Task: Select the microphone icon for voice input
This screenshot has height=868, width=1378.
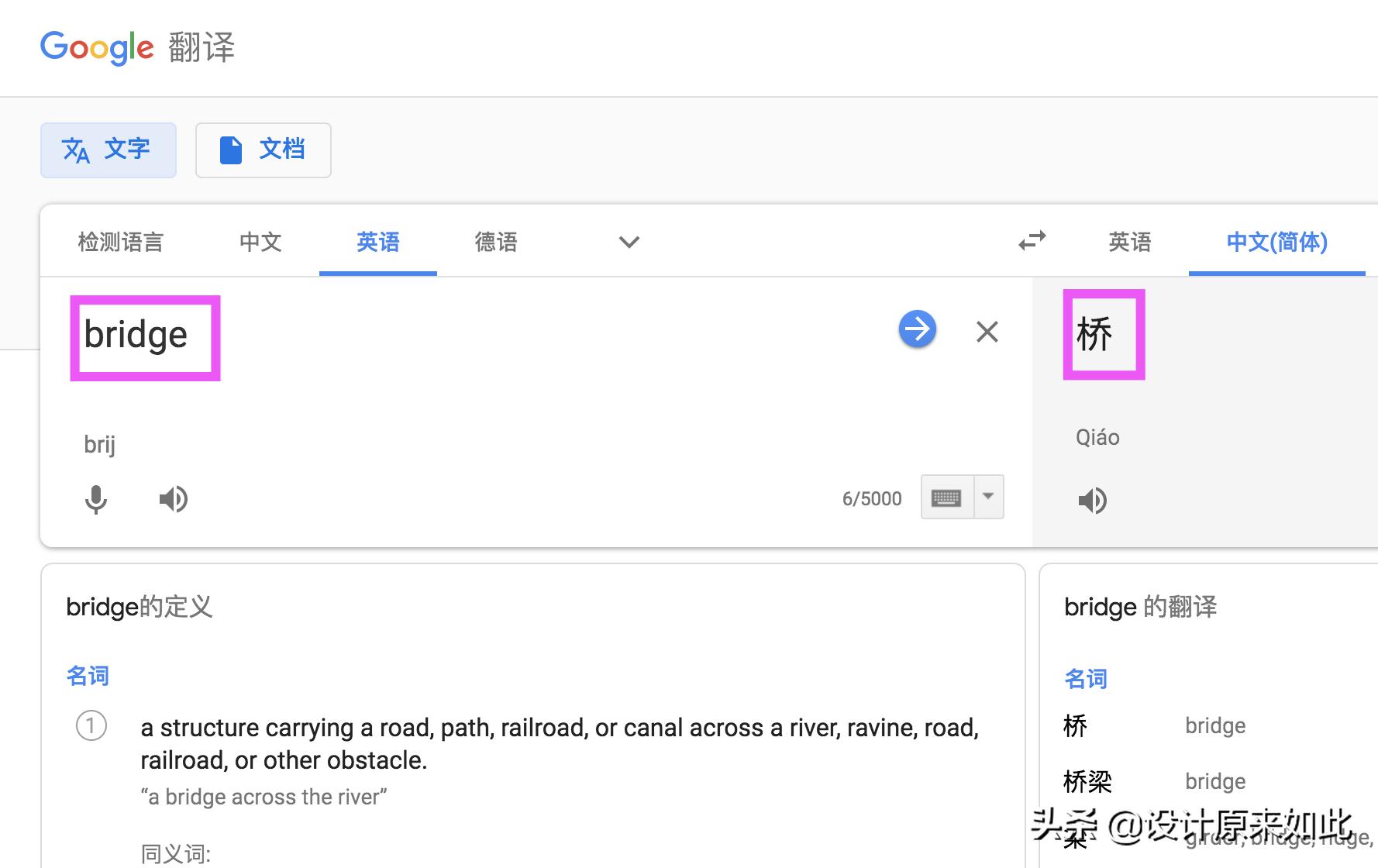Action: coord(96,499)
